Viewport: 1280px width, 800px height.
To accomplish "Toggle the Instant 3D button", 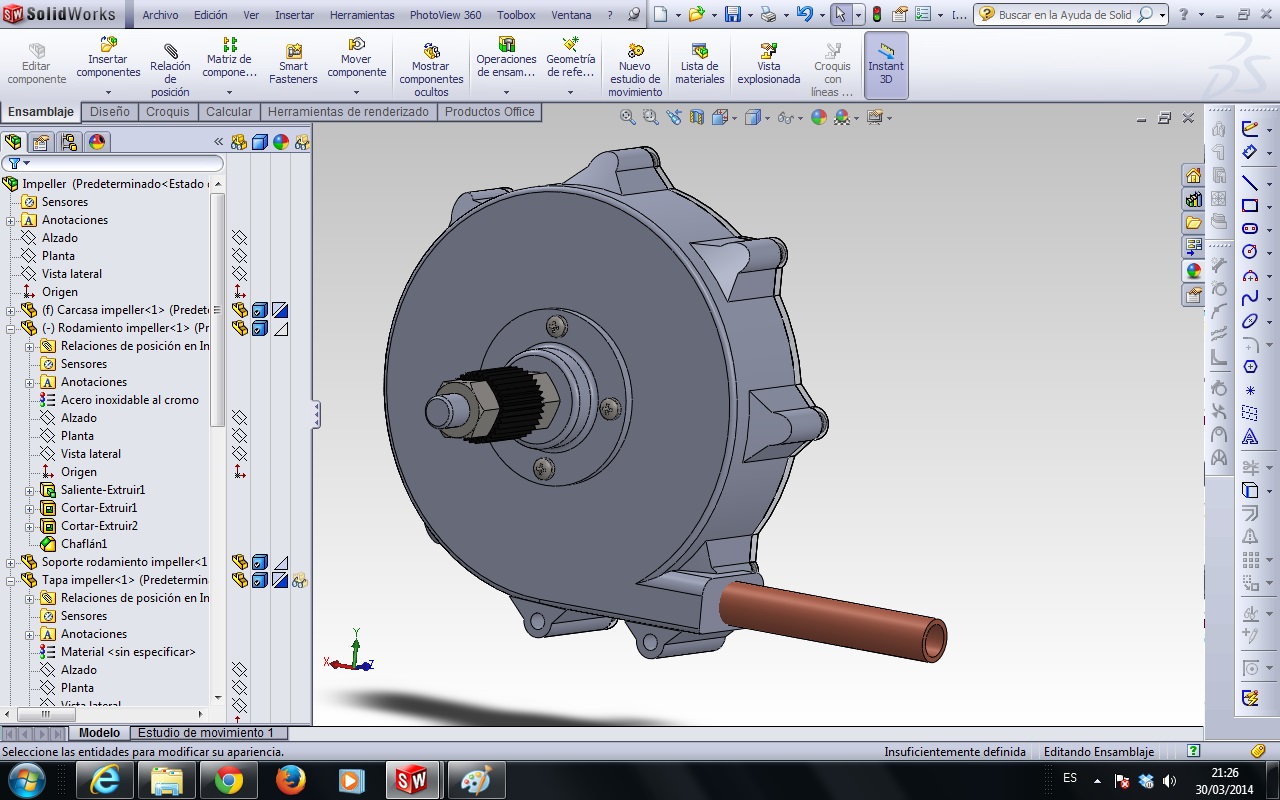I will tap(886, 64).
